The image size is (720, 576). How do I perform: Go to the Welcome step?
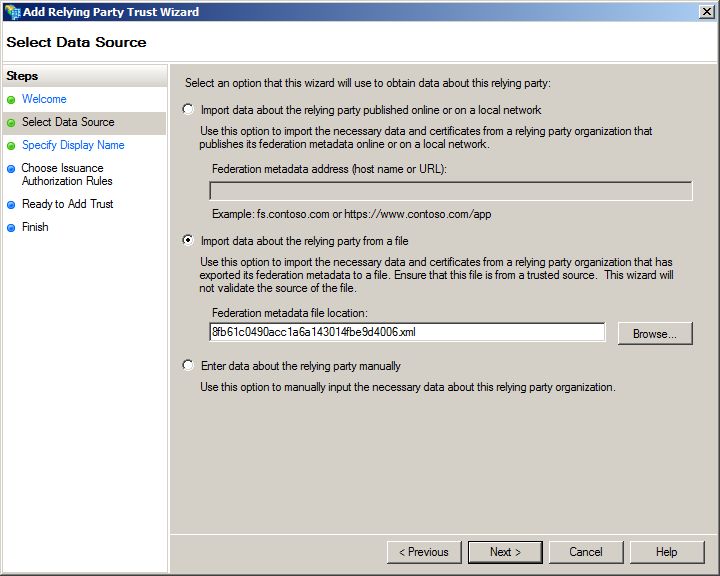(44, 99)
